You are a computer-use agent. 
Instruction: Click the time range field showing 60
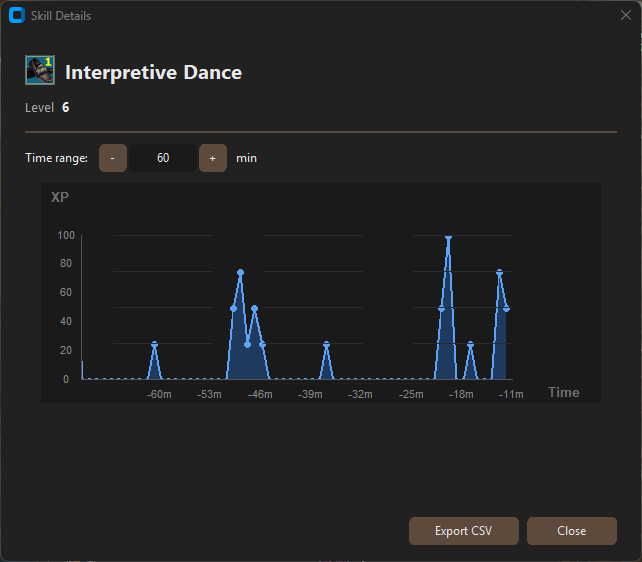[163, 158]
